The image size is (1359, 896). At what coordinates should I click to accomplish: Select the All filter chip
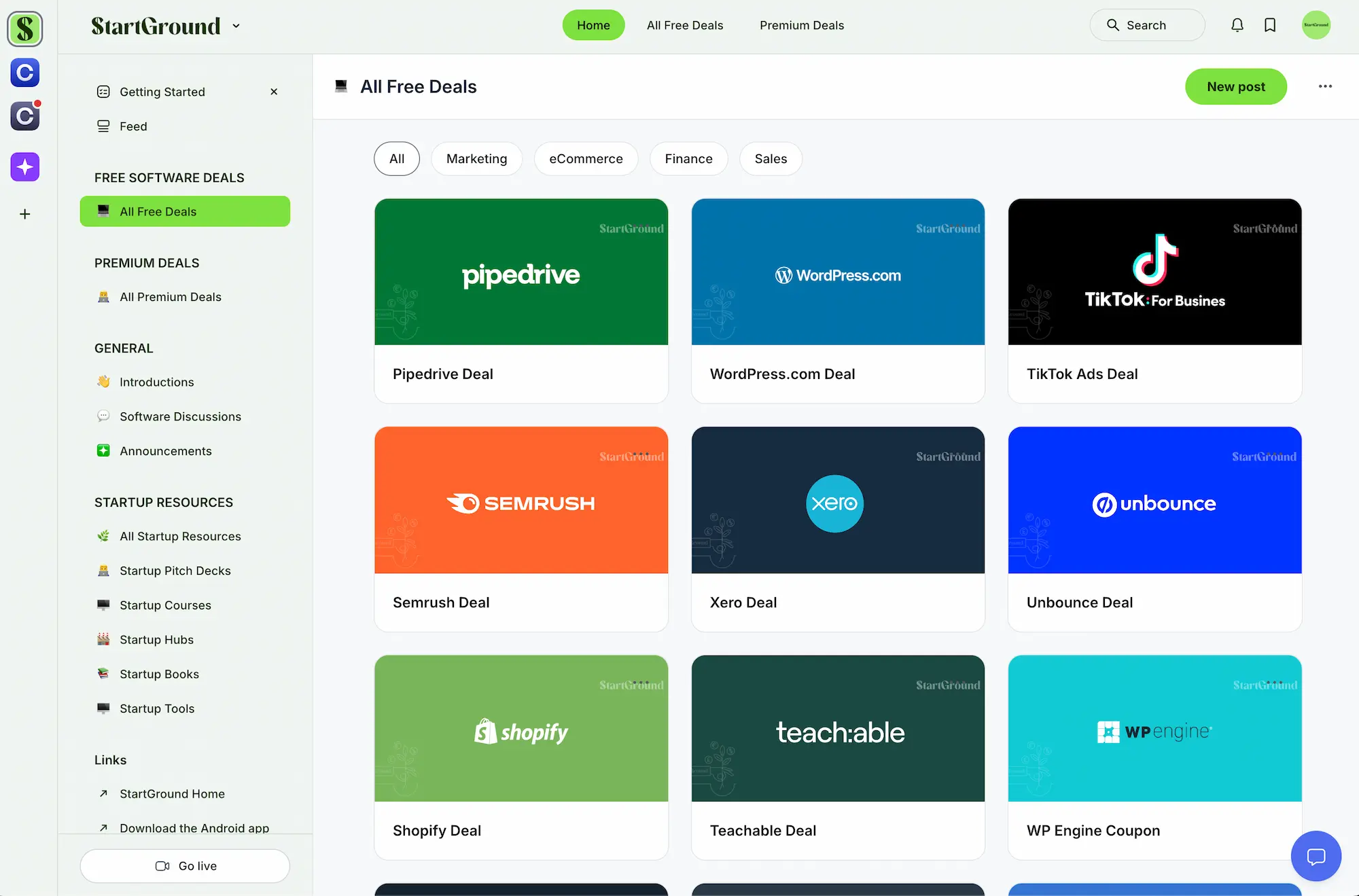click(397, 158)
